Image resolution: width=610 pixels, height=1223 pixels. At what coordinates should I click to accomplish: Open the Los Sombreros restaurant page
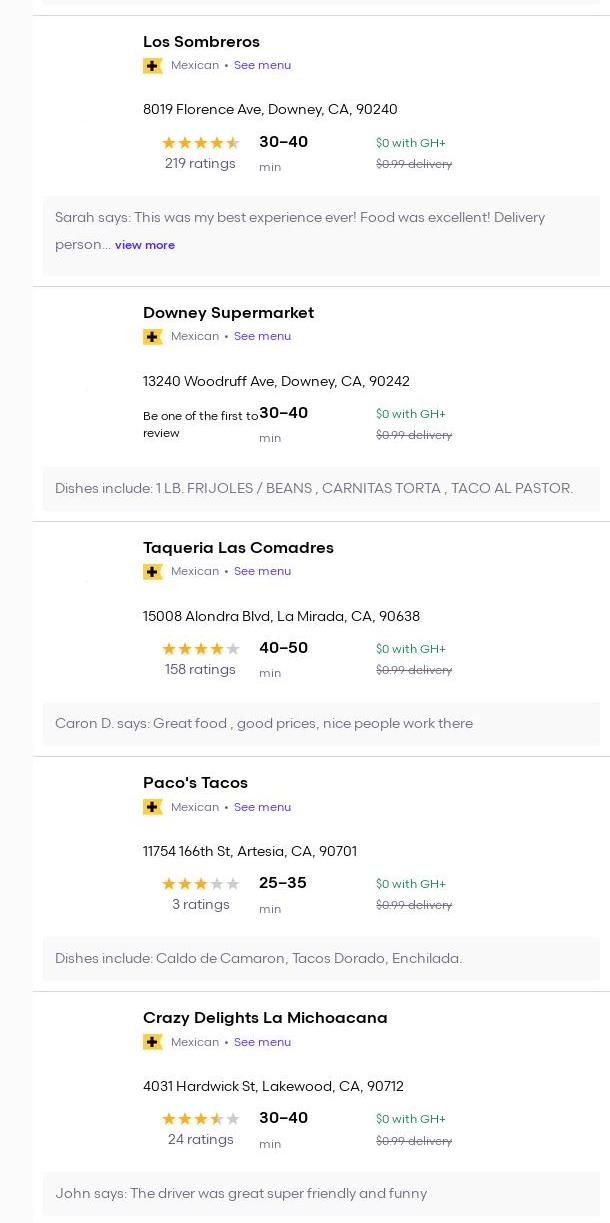201,42
